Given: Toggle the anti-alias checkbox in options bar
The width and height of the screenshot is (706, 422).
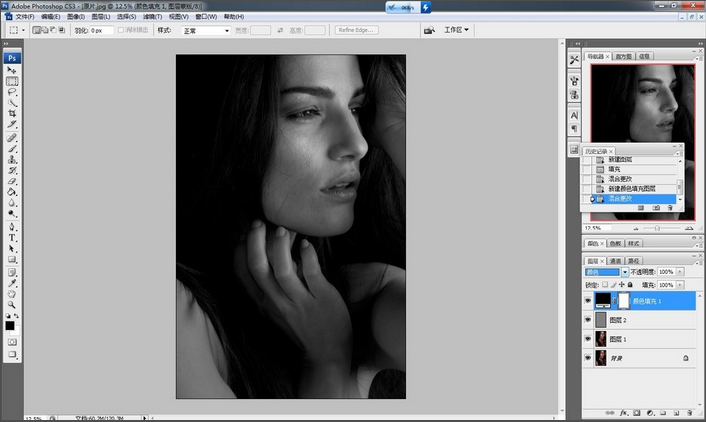Looking at the screenshot, I should [121, 30].
